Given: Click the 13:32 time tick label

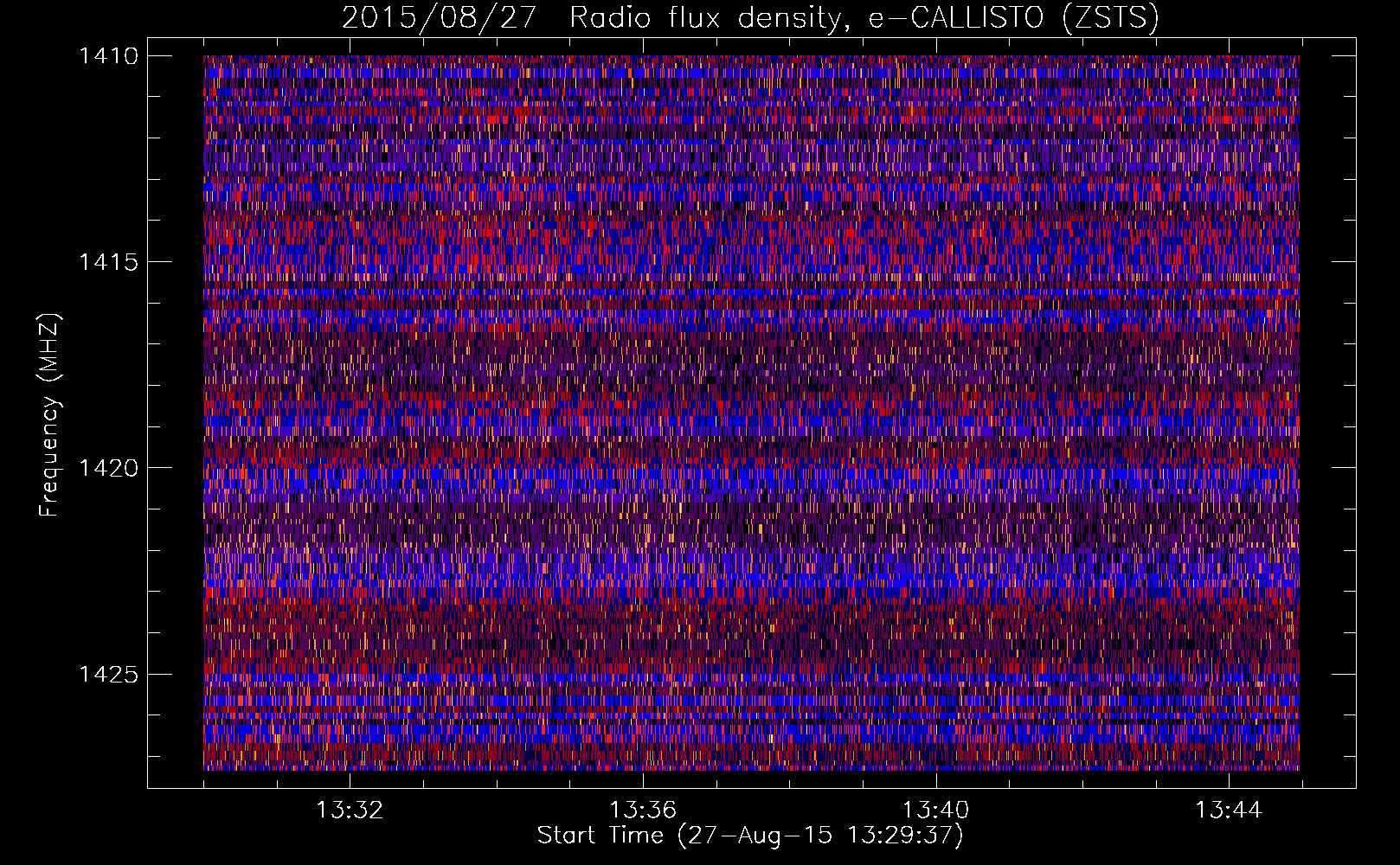Looking at the screenshot, I should point(350,810).
